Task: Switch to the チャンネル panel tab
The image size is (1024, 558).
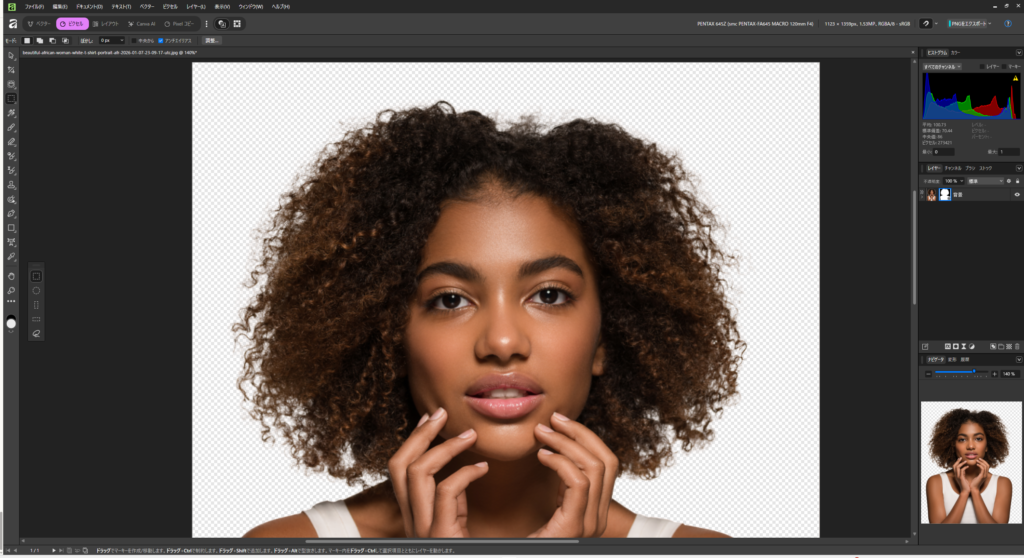Action: (952, 168)
